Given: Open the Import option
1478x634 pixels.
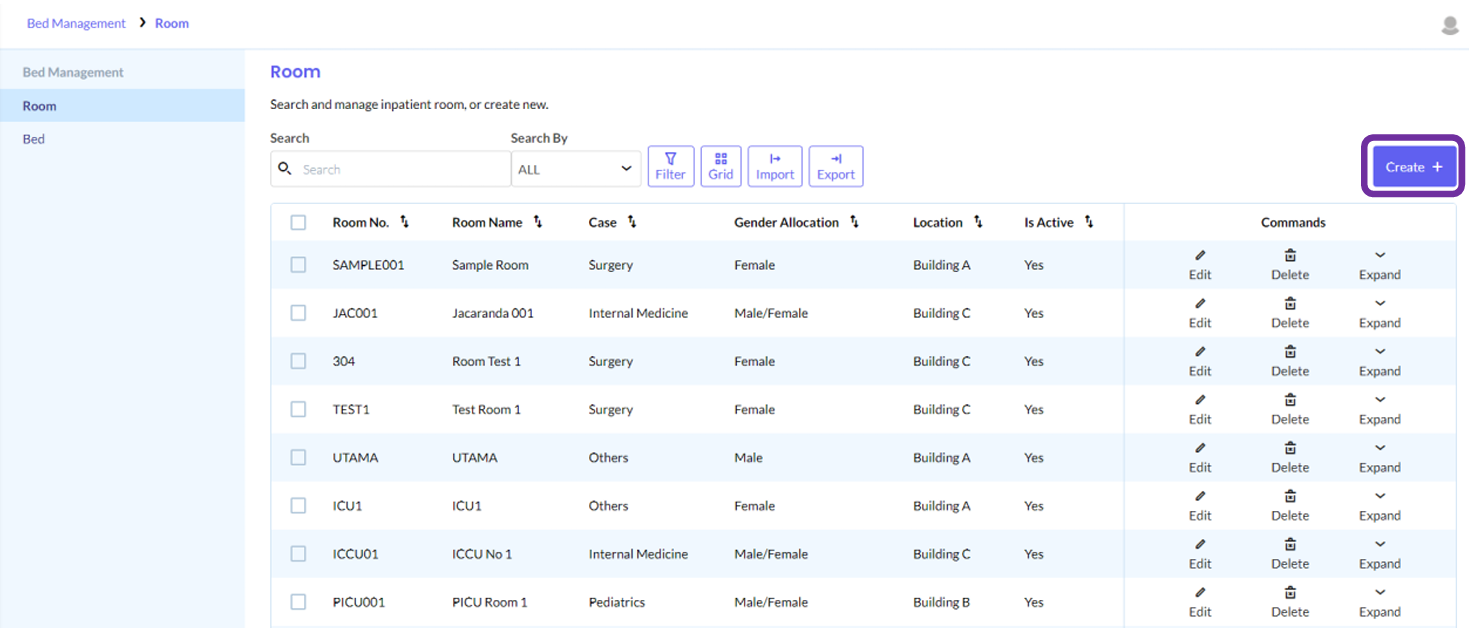Looking at the screenshot, I should click(775, 166).
